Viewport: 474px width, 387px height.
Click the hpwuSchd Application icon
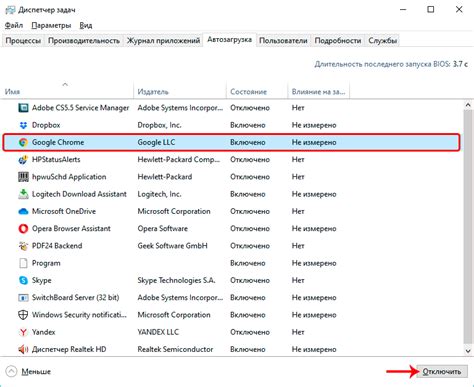coord(23,177)
